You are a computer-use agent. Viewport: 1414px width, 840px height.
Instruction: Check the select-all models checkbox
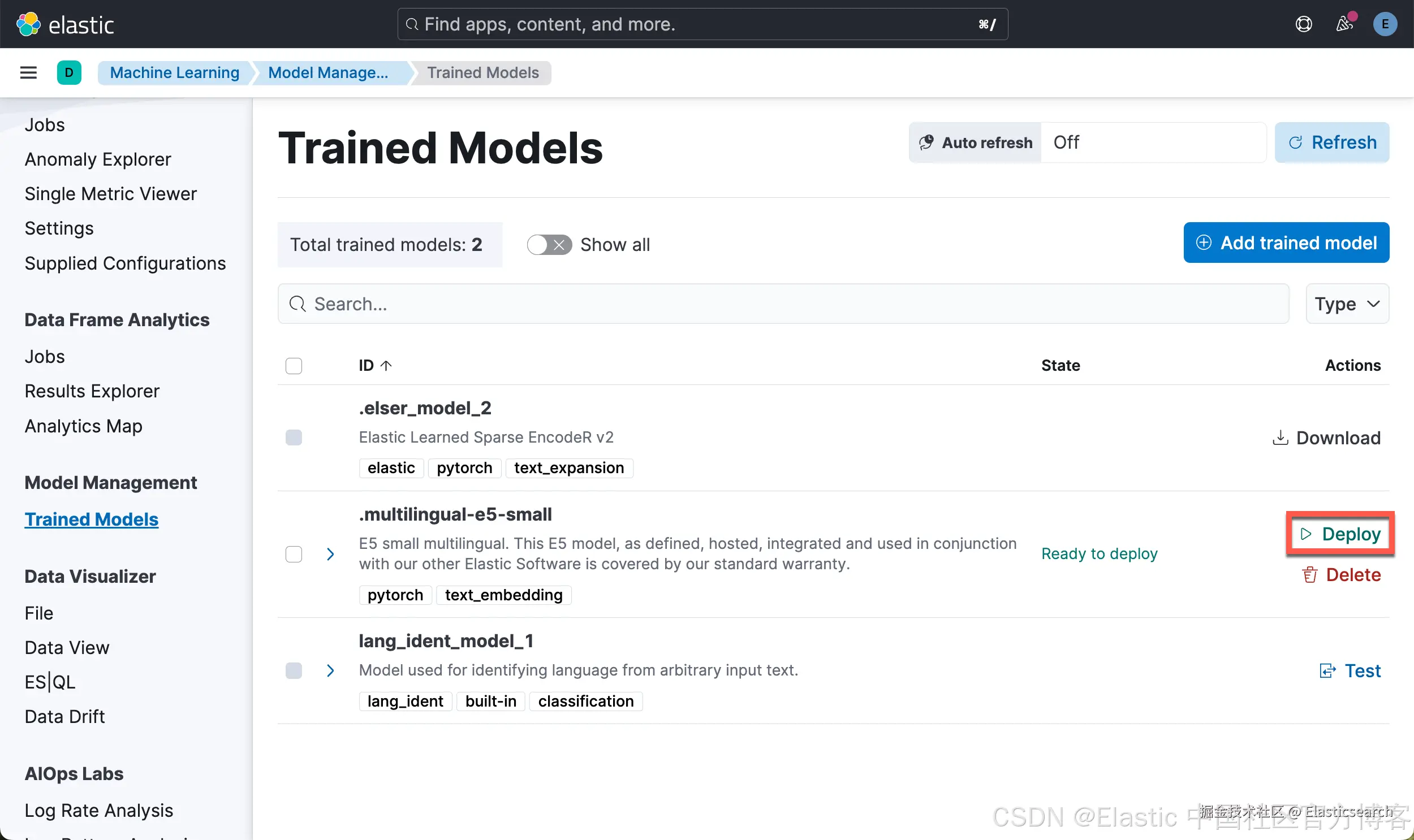click(294, 366)
